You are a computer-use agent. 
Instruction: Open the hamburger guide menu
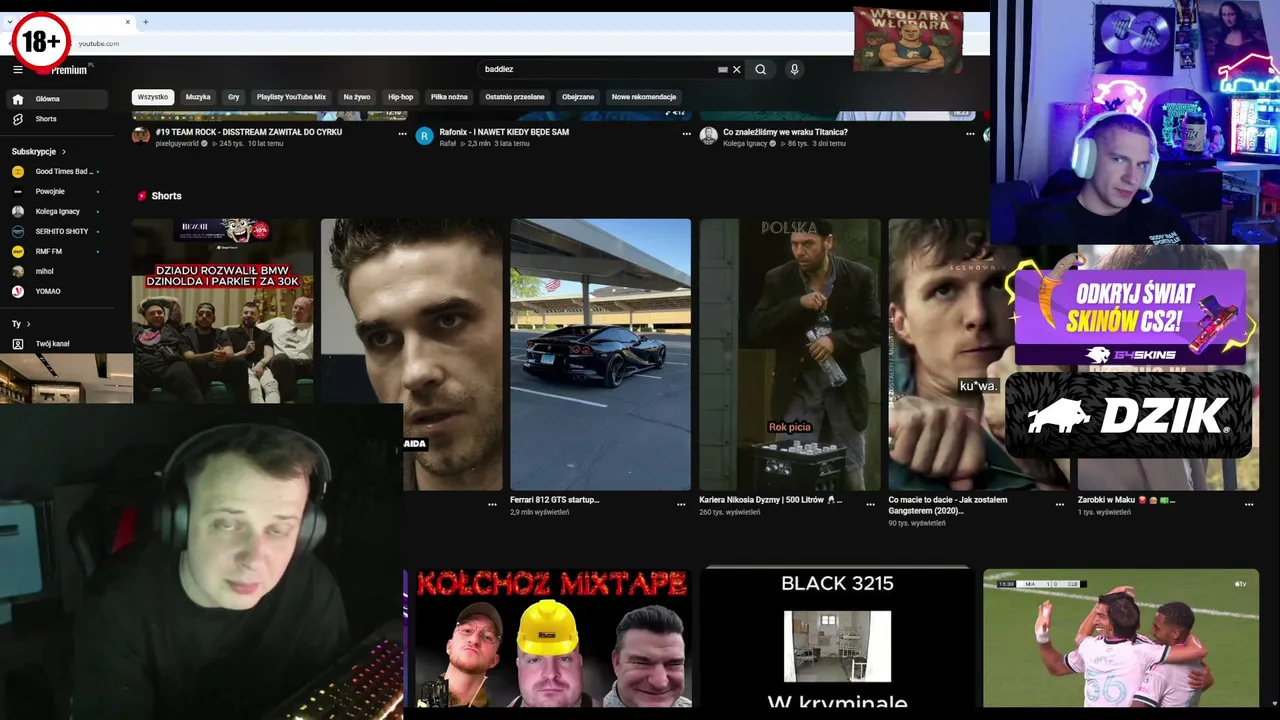point(18,69)
